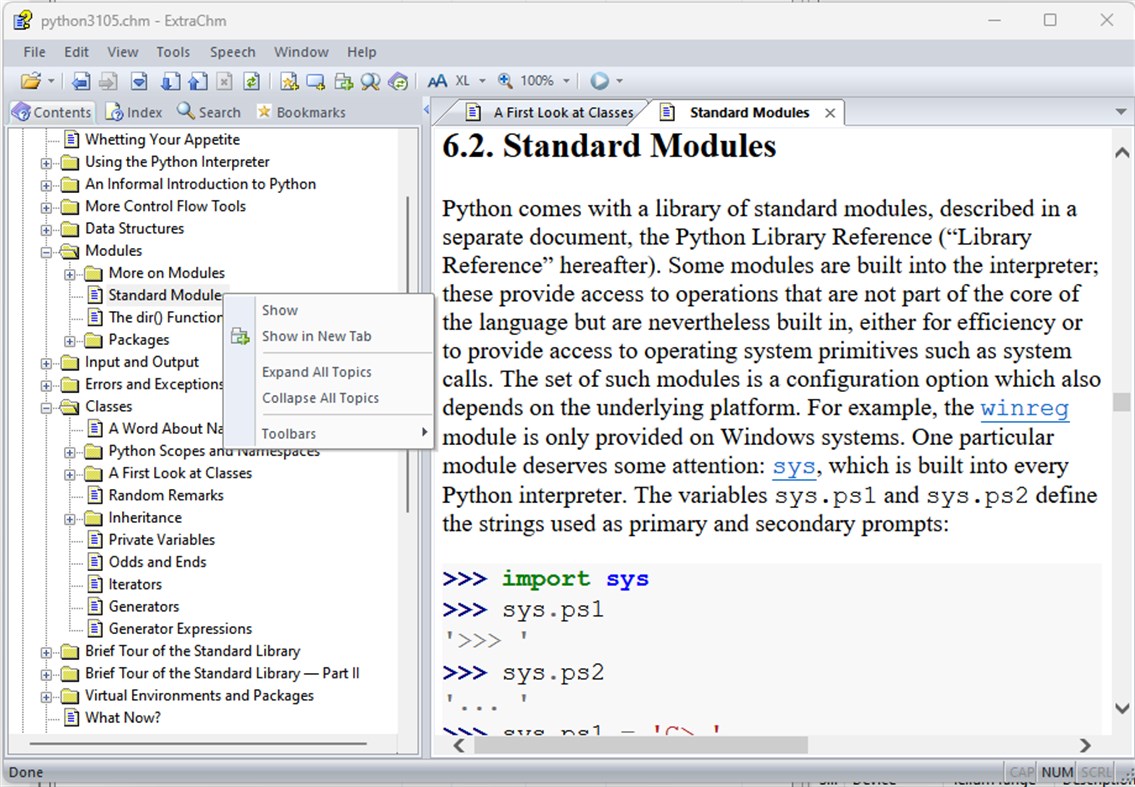This screenshot has height=787, width=1135.
Task: Select the Private Variables topic
Action: [x=161, y=539]
